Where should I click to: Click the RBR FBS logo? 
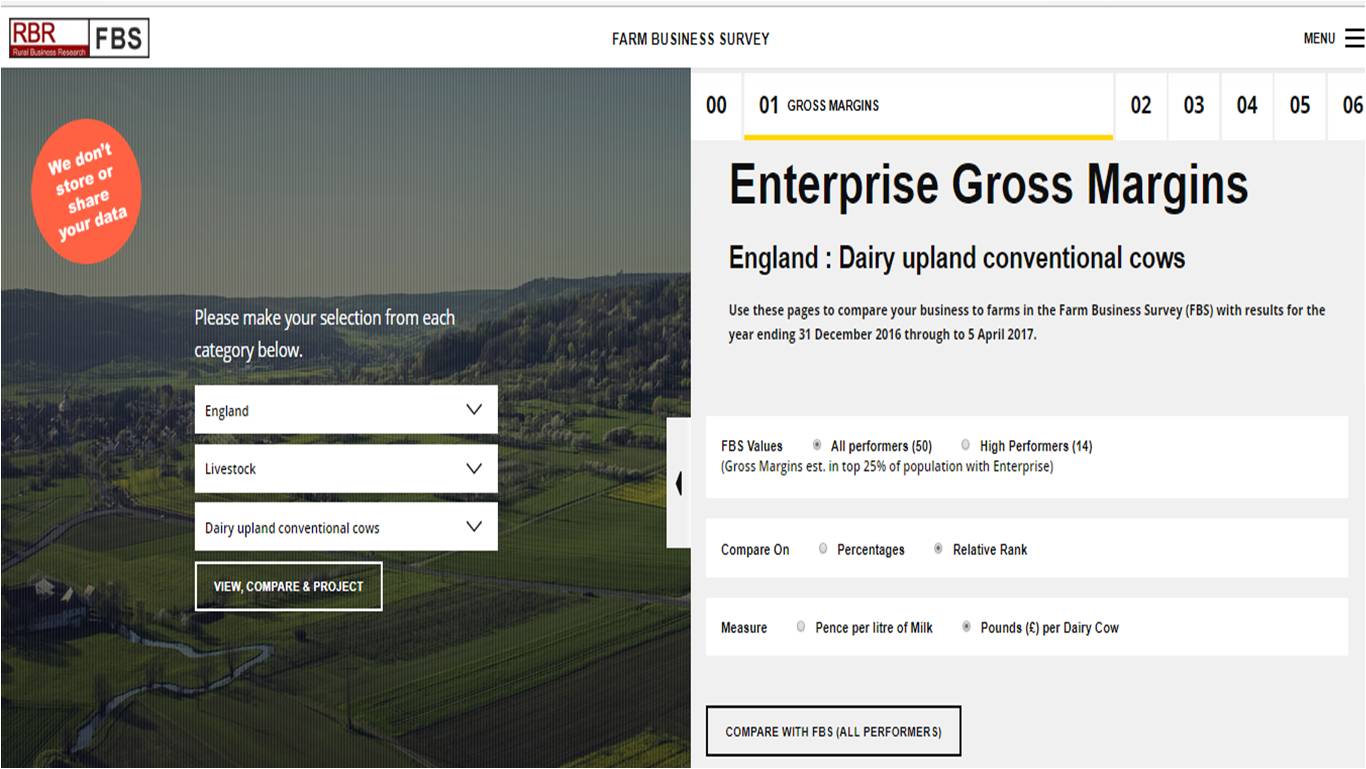click(79, 38)
